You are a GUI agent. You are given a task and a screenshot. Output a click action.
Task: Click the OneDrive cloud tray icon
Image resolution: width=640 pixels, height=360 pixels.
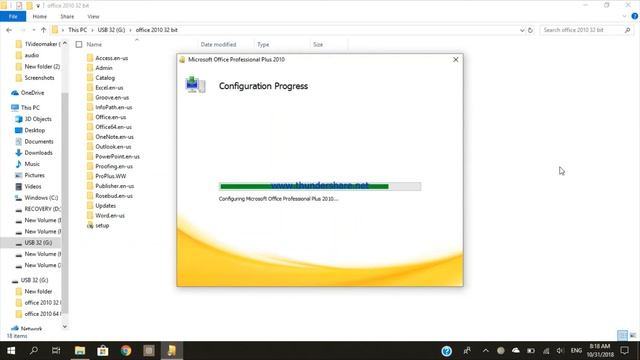click(x=516, y=350)
